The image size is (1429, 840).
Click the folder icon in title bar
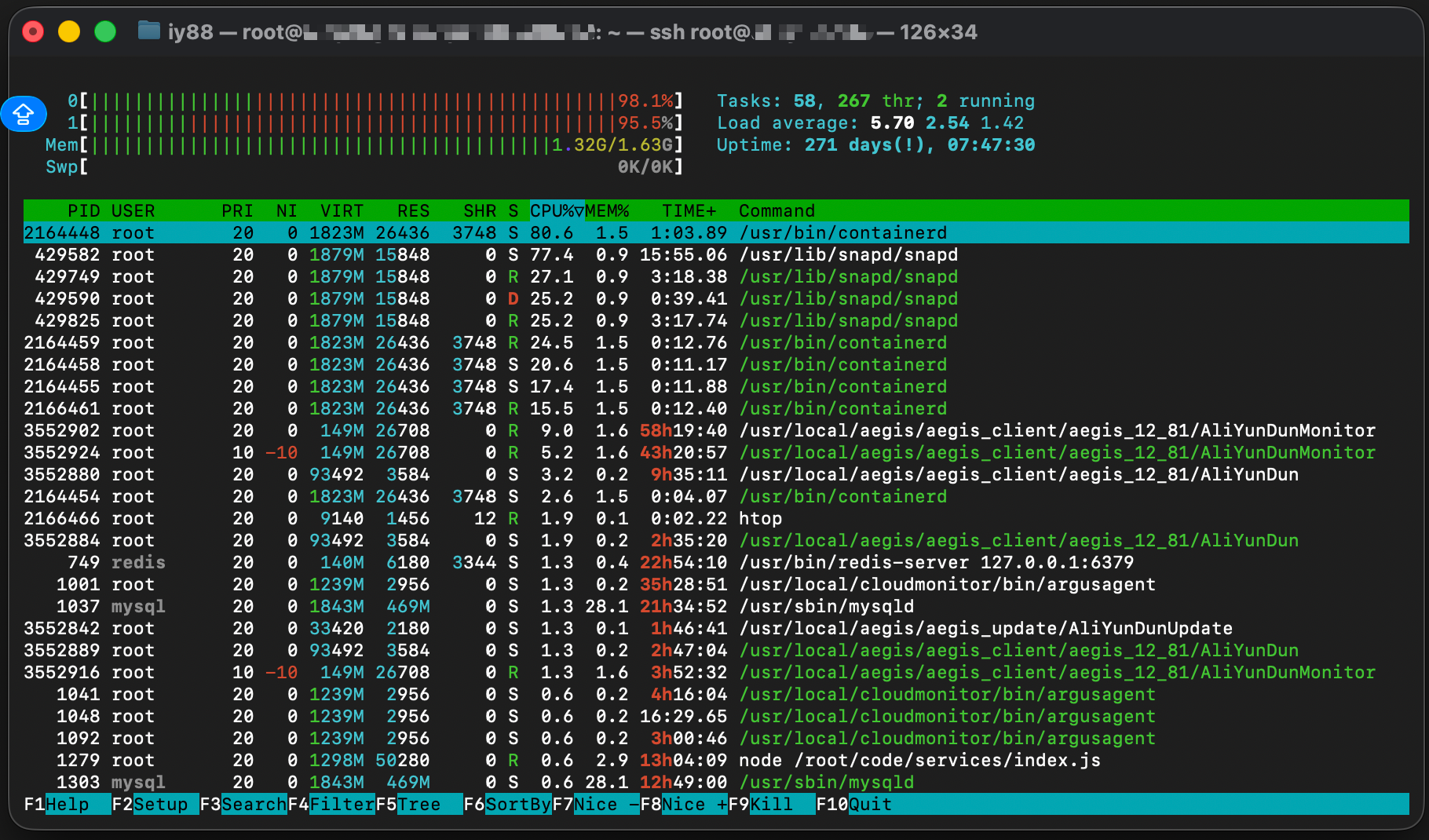click(x=148, y=31)
